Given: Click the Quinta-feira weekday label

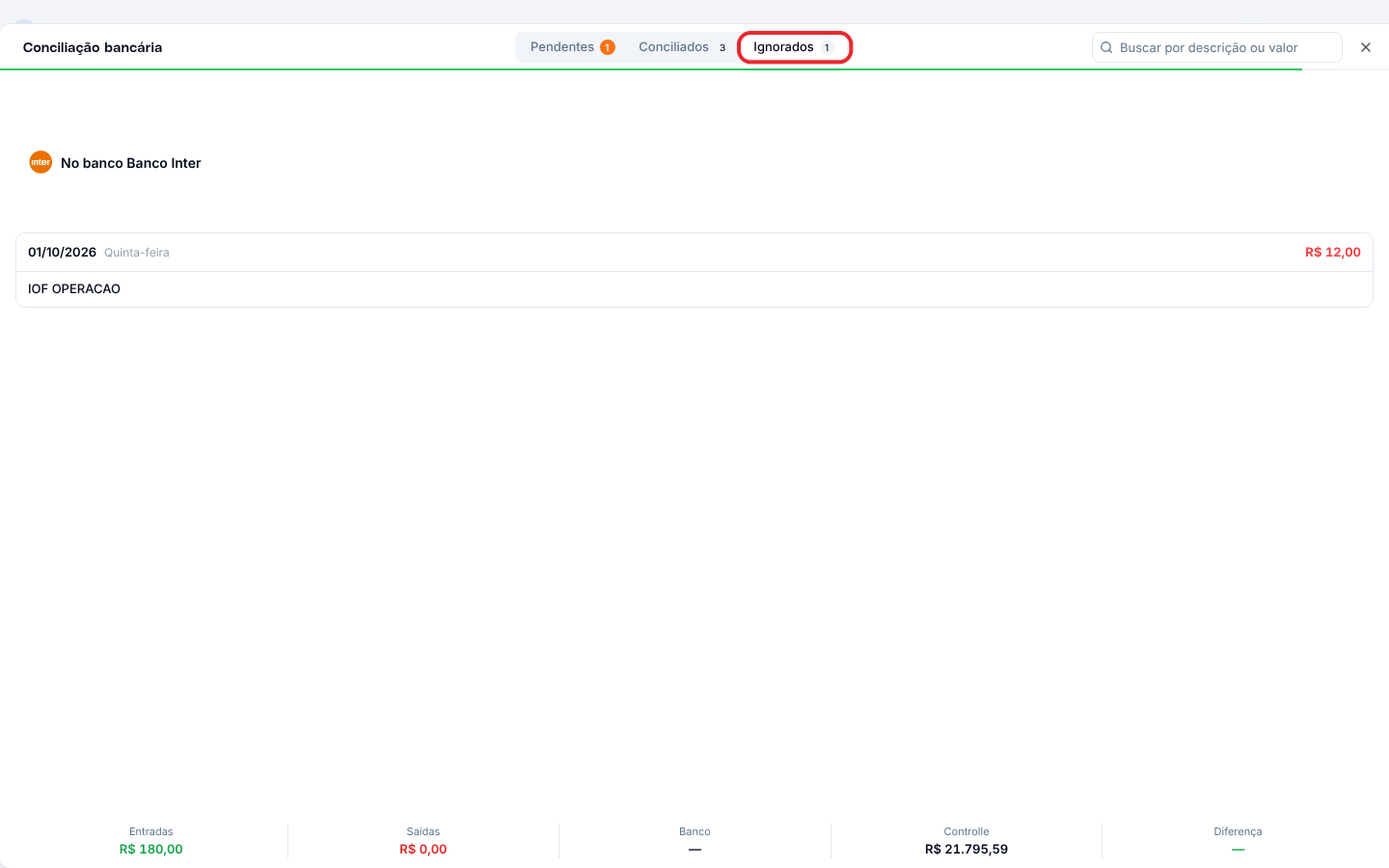Looking at the screenshot, I should (137, 253).
